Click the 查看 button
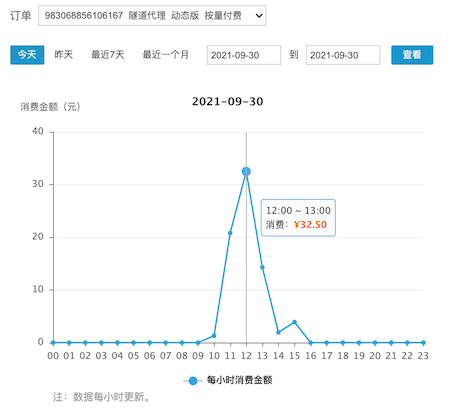The height and width of the screenshot is (409, 456). click(x=412, y=55)
